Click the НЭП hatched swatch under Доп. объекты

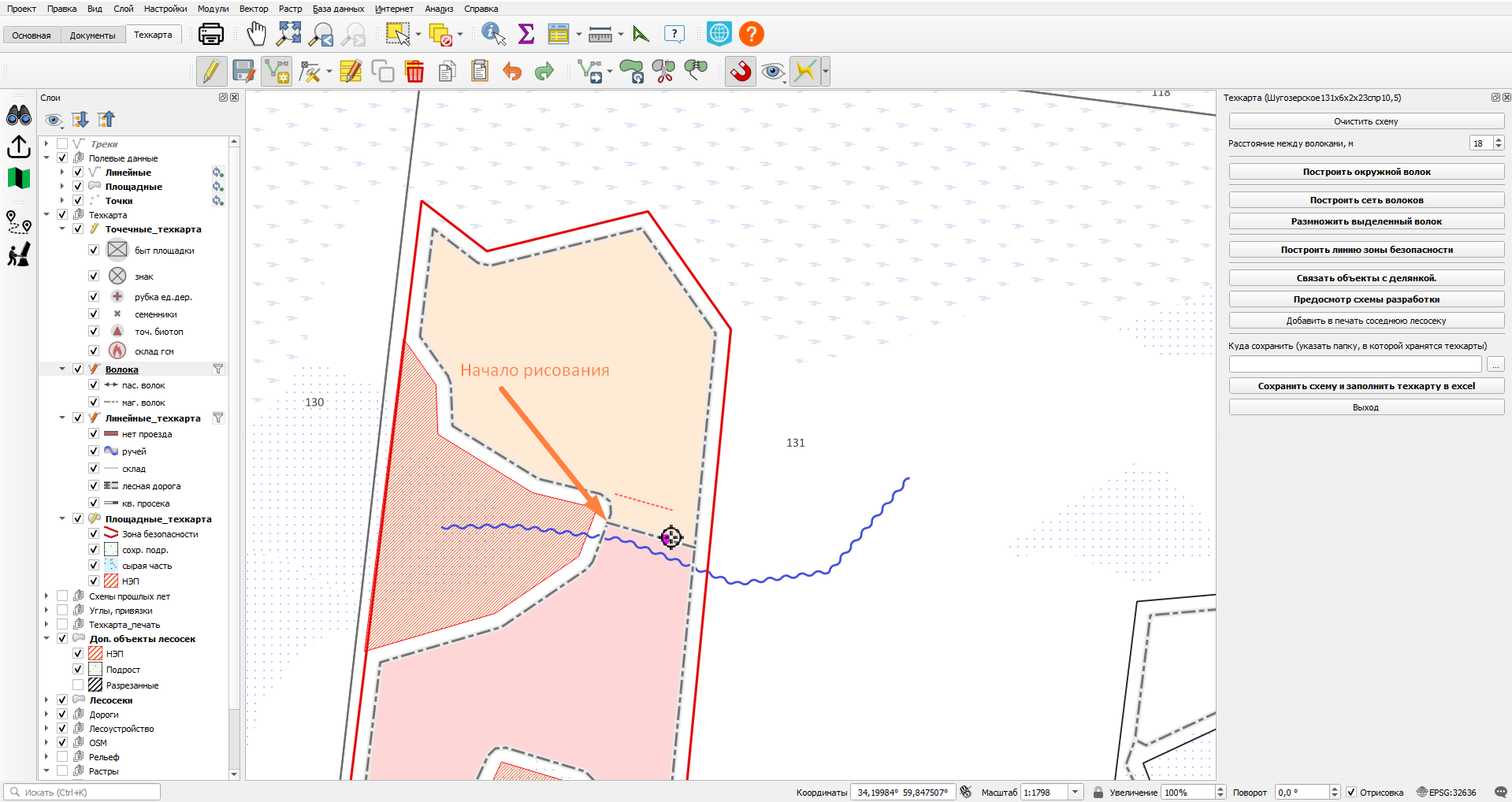95,654
